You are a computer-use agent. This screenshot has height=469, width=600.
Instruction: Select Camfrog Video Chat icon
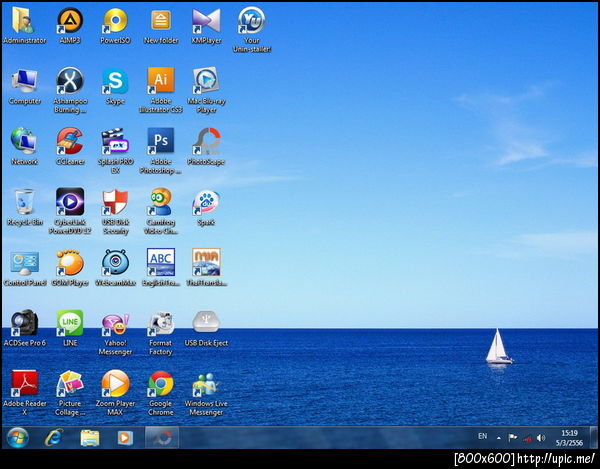coord(161,202)
